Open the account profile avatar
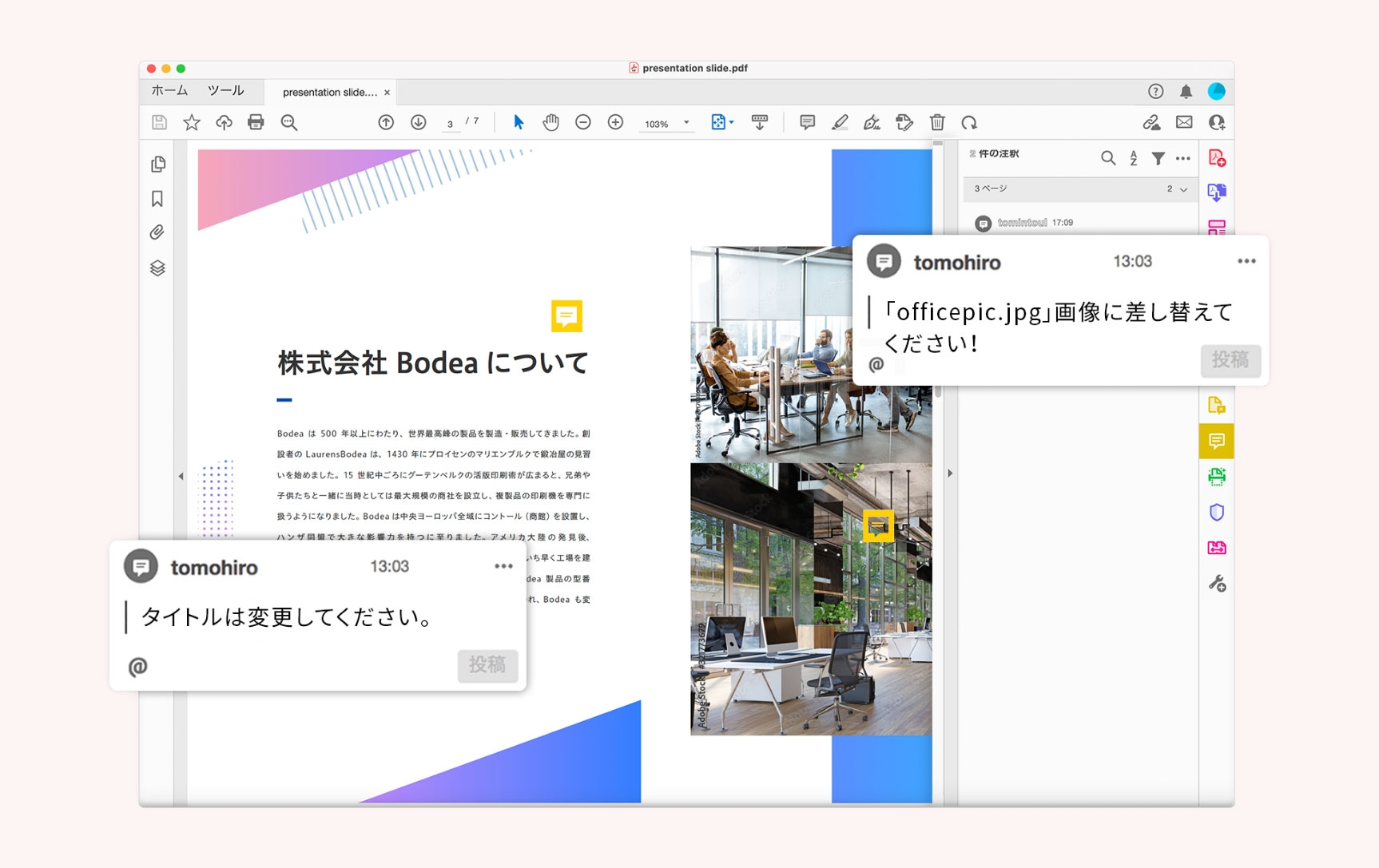 pos(1217,91)
